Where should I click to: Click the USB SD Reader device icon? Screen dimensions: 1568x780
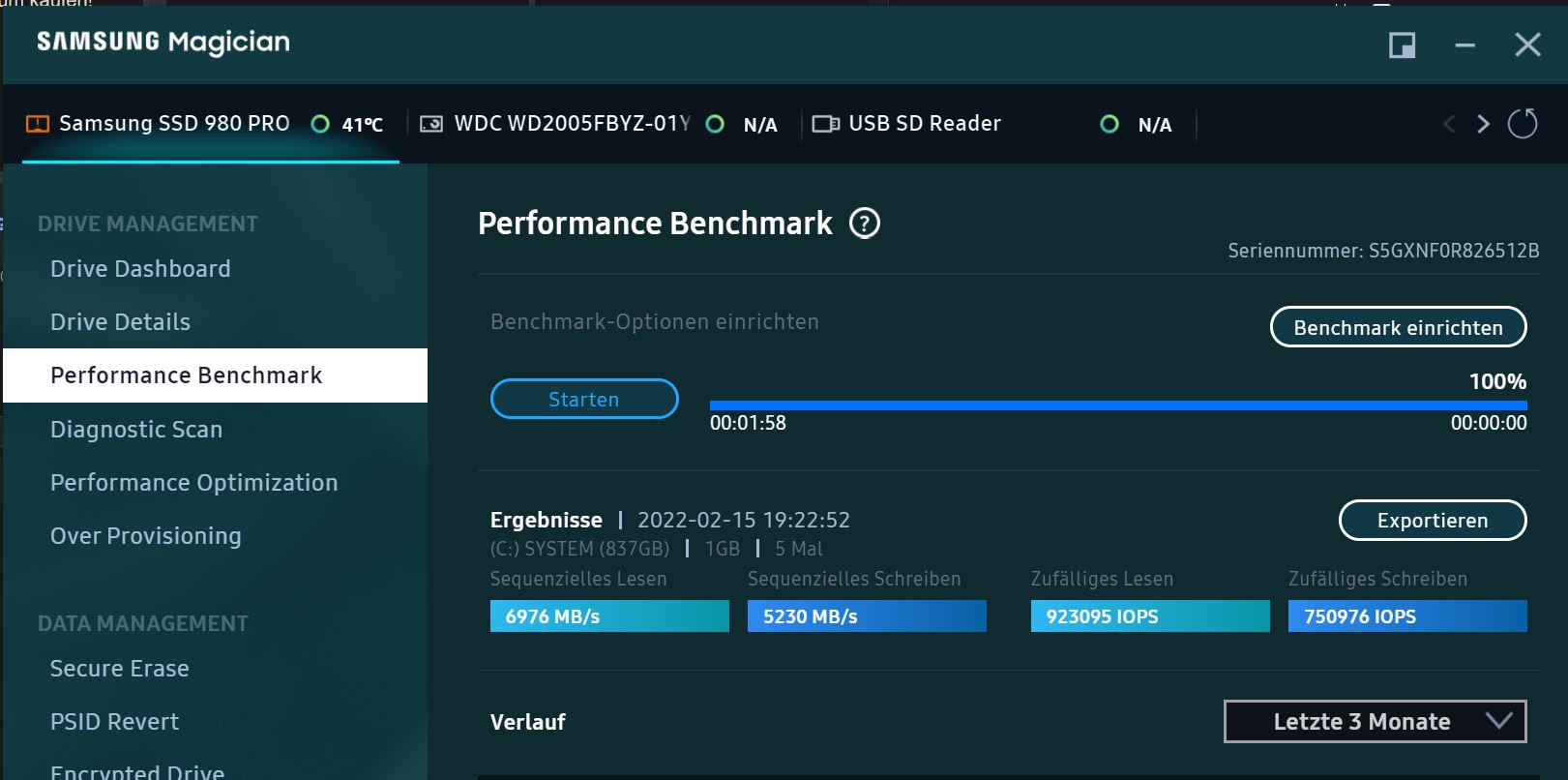[825, 124]
